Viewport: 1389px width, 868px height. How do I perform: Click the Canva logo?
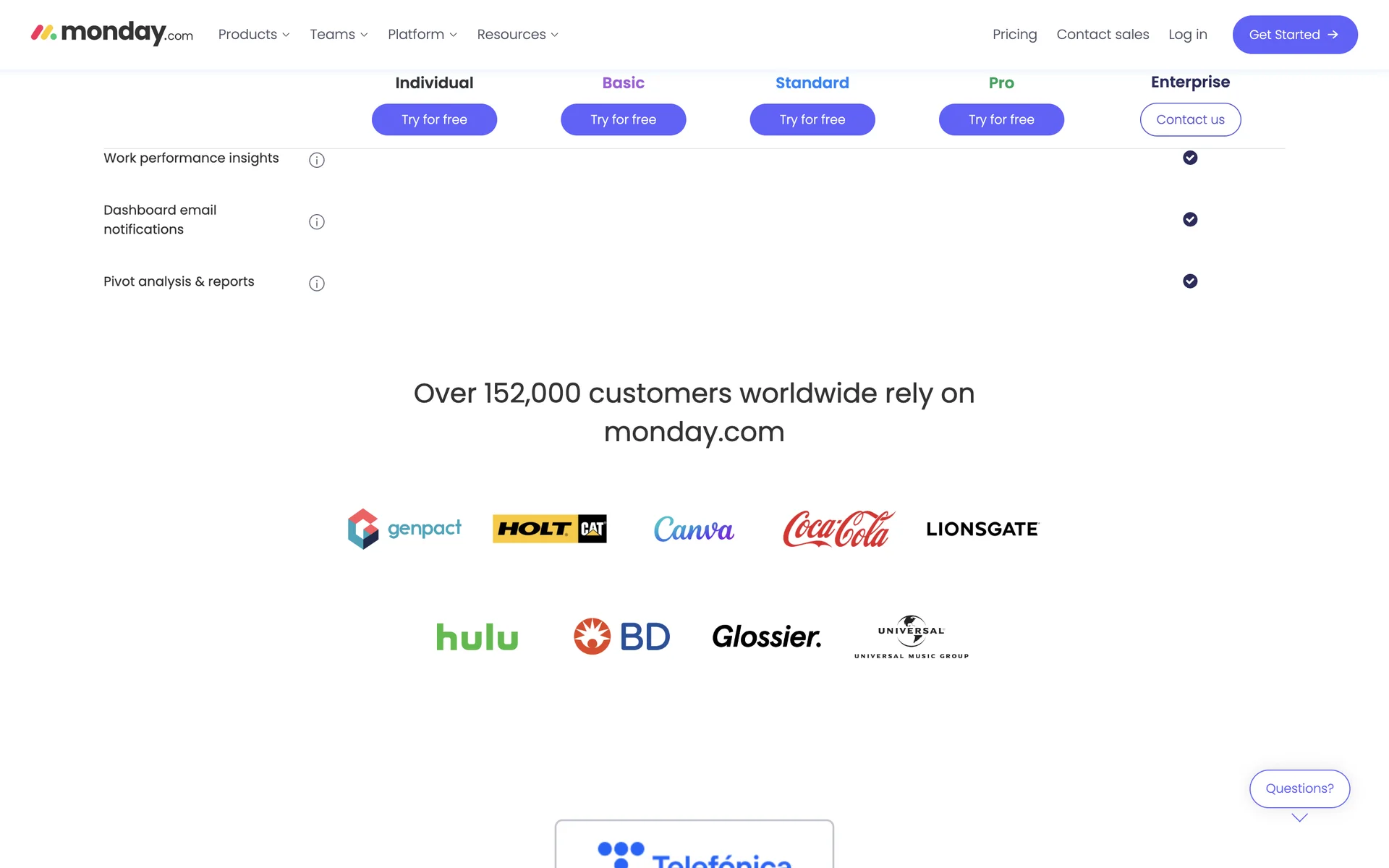pyautogui.click(x=694, y=529)
